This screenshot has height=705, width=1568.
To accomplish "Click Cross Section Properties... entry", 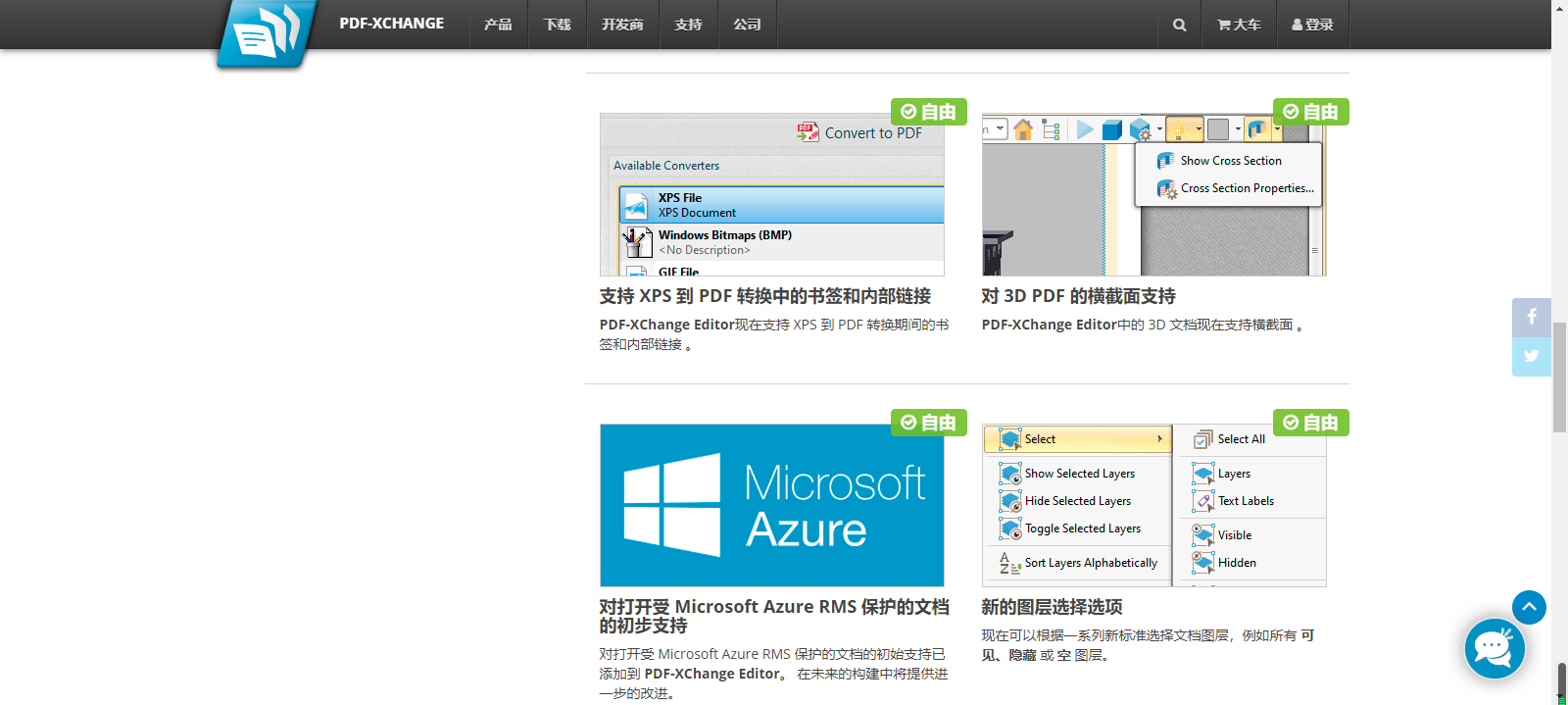I will click(1229, 188).
